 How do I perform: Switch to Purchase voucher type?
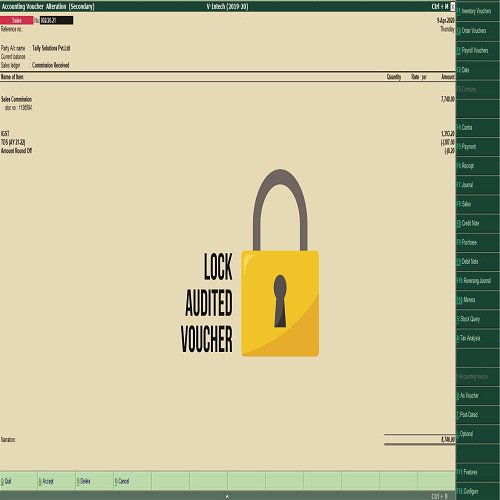click(478, 242)
